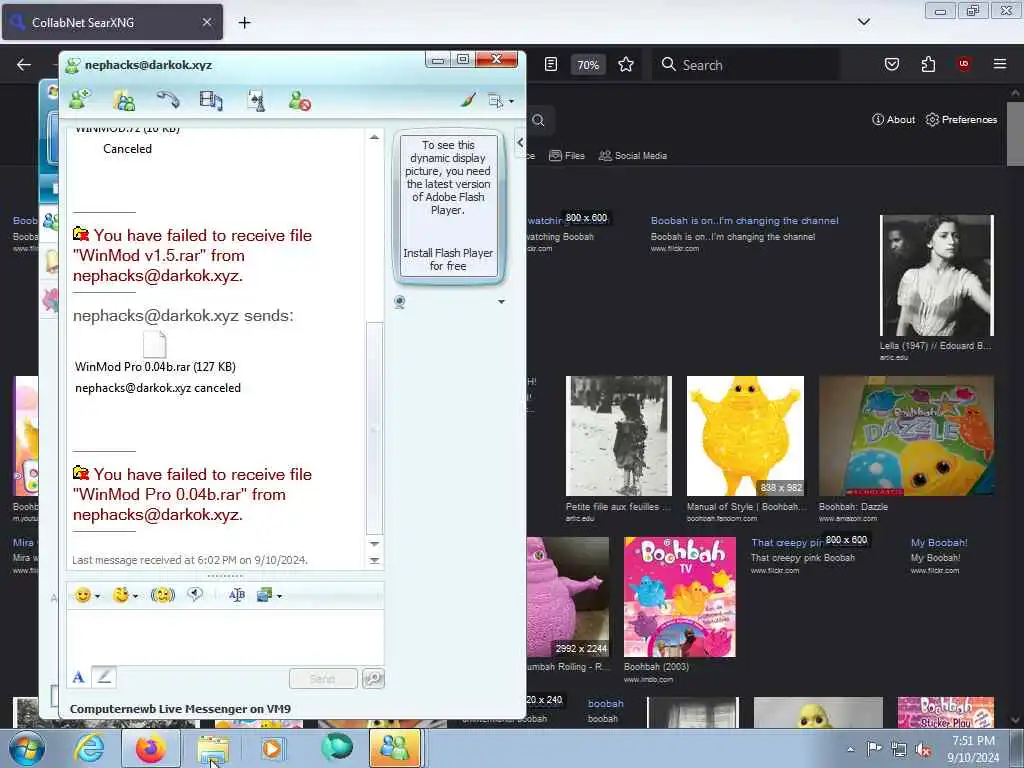Click the WinMod Pro 0.04b.rar file icon
This screenshot has width=1024, height=768.
[155, 344]
